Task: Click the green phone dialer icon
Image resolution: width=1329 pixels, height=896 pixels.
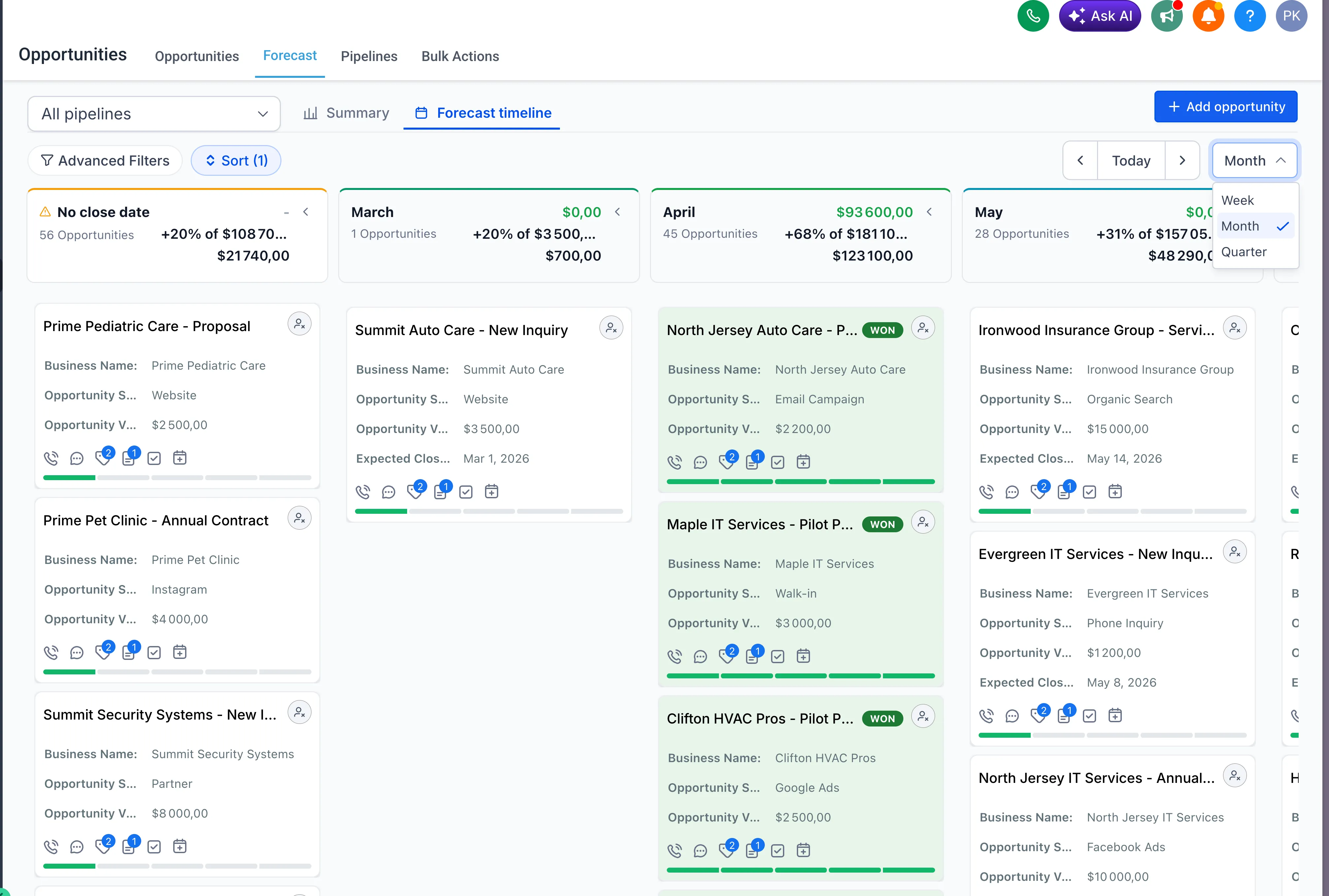Action: point(1033,16)
